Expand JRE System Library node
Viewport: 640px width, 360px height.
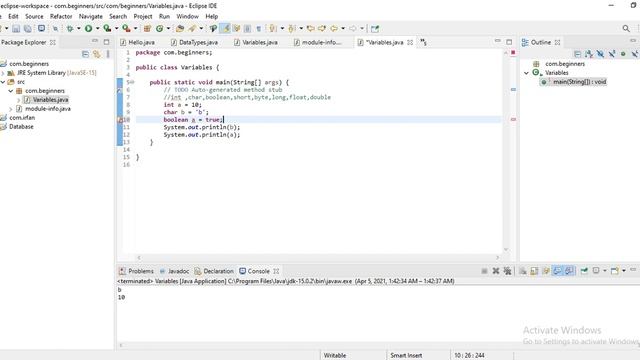click(3, 73)
